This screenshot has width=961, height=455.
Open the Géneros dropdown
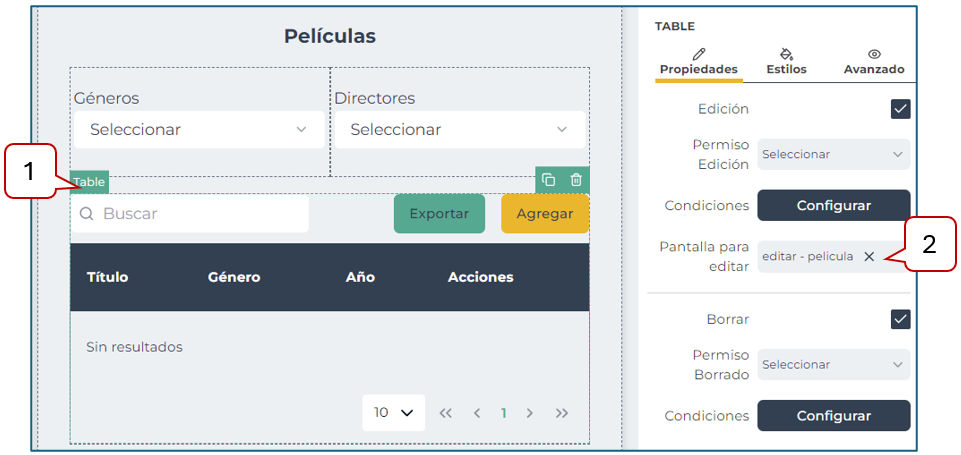pyautogui.click(x=199, y=130)
